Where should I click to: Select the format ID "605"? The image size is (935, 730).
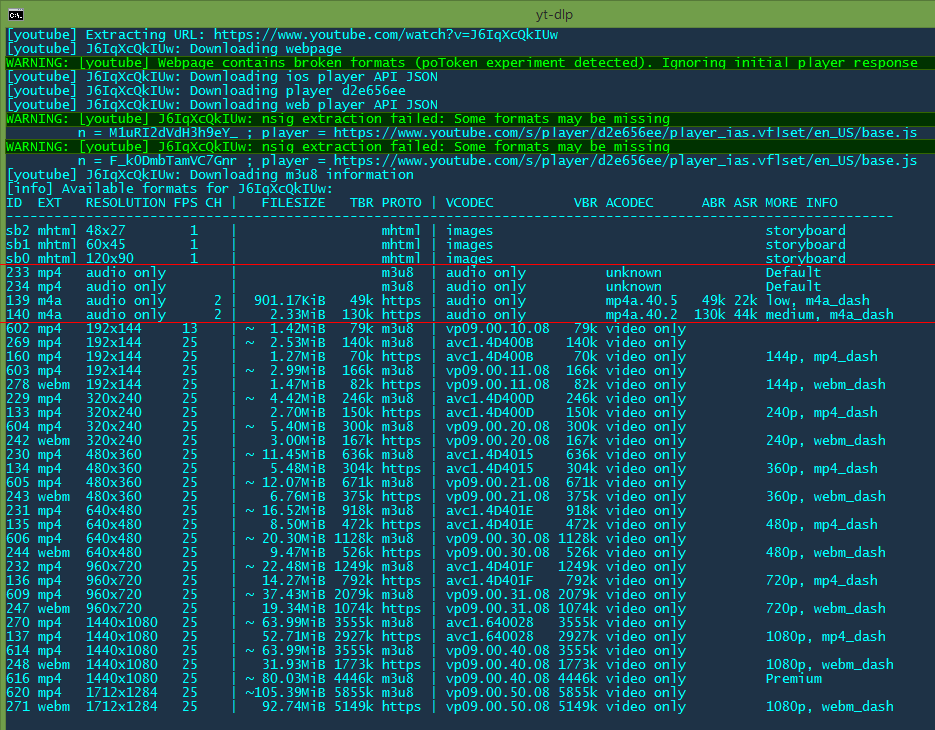[x=18, y=483]
